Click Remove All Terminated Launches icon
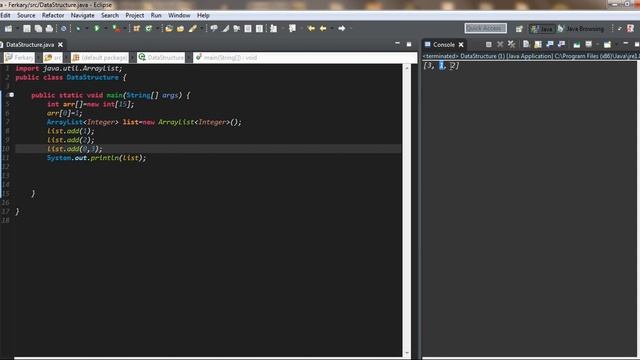 (x=511, y=44)
